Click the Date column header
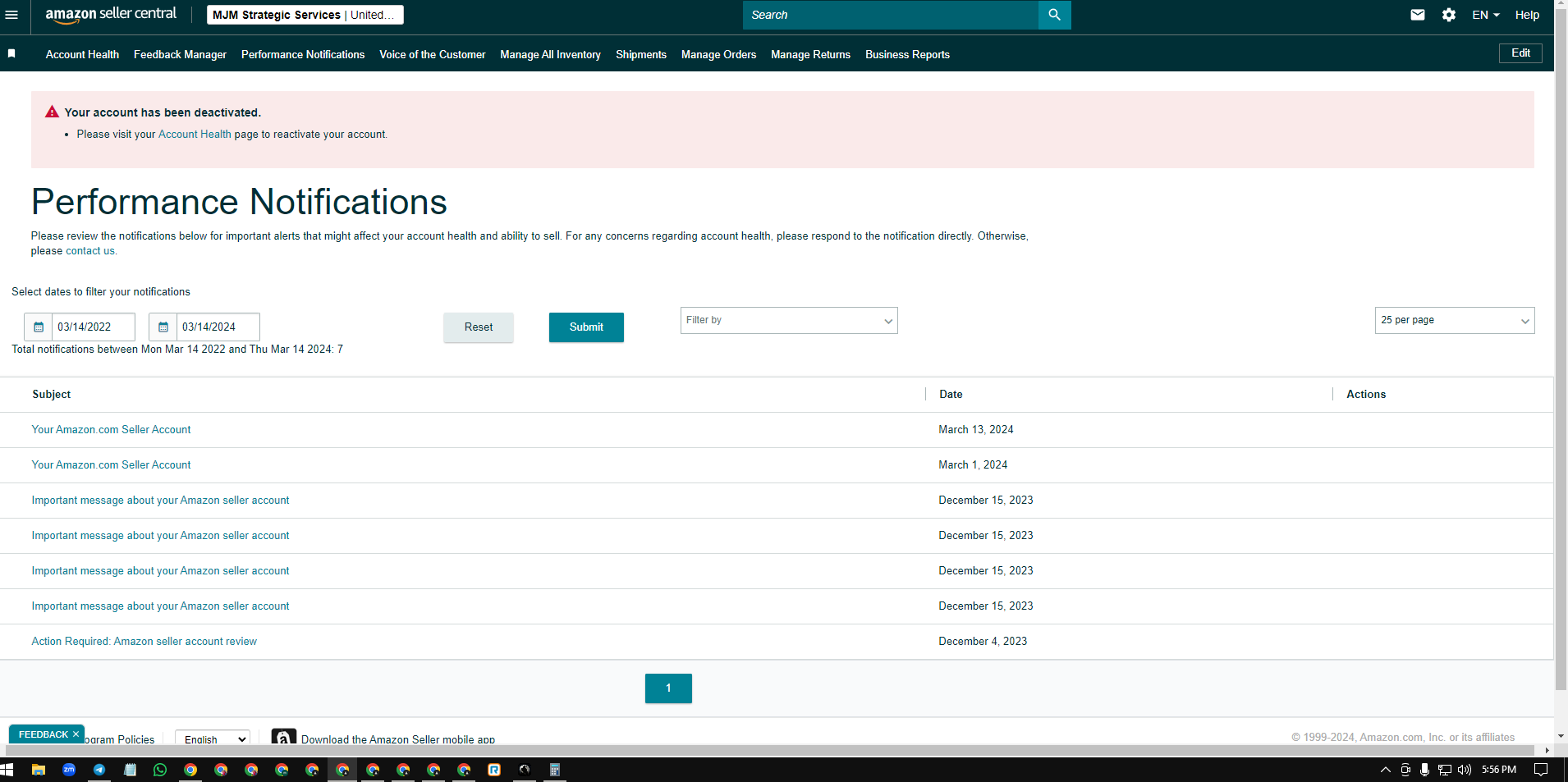The height and width of the screenshot is (782, 1568). tap(951, 395)
